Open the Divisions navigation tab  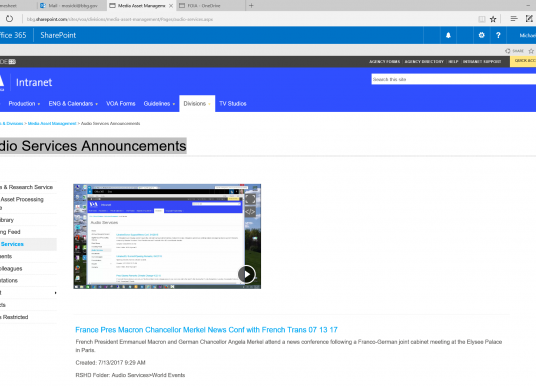pyautogui.click(x=197, y=104)
